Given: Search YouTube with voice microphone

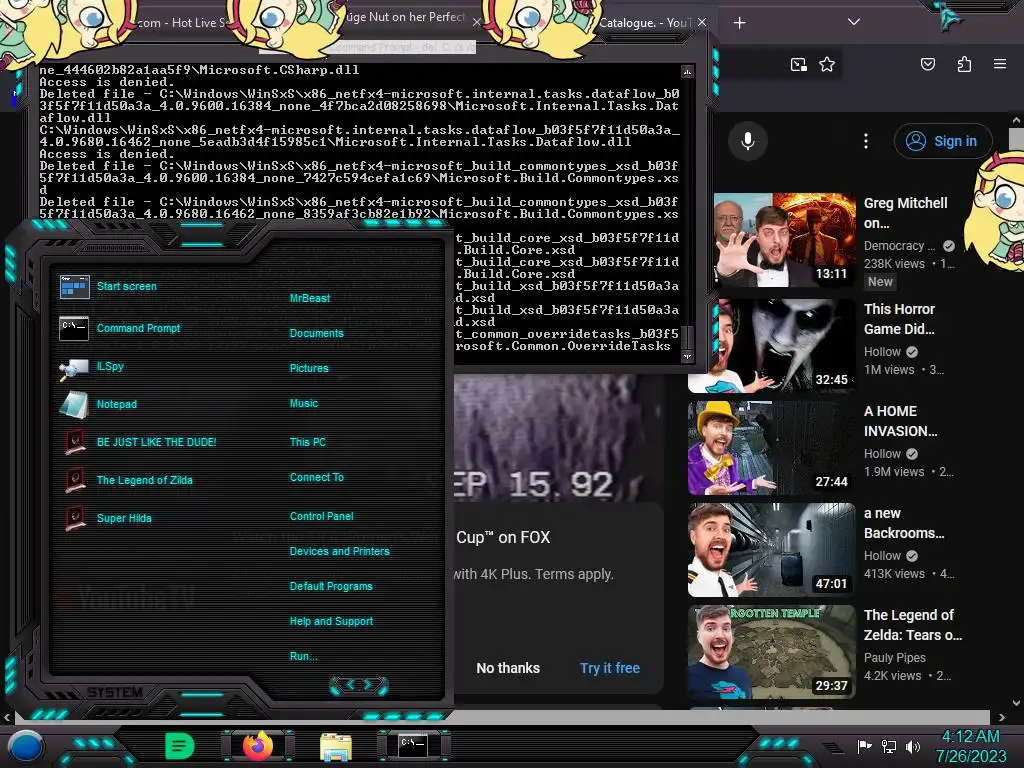Looking at the screenshot, I should [748, 140].
